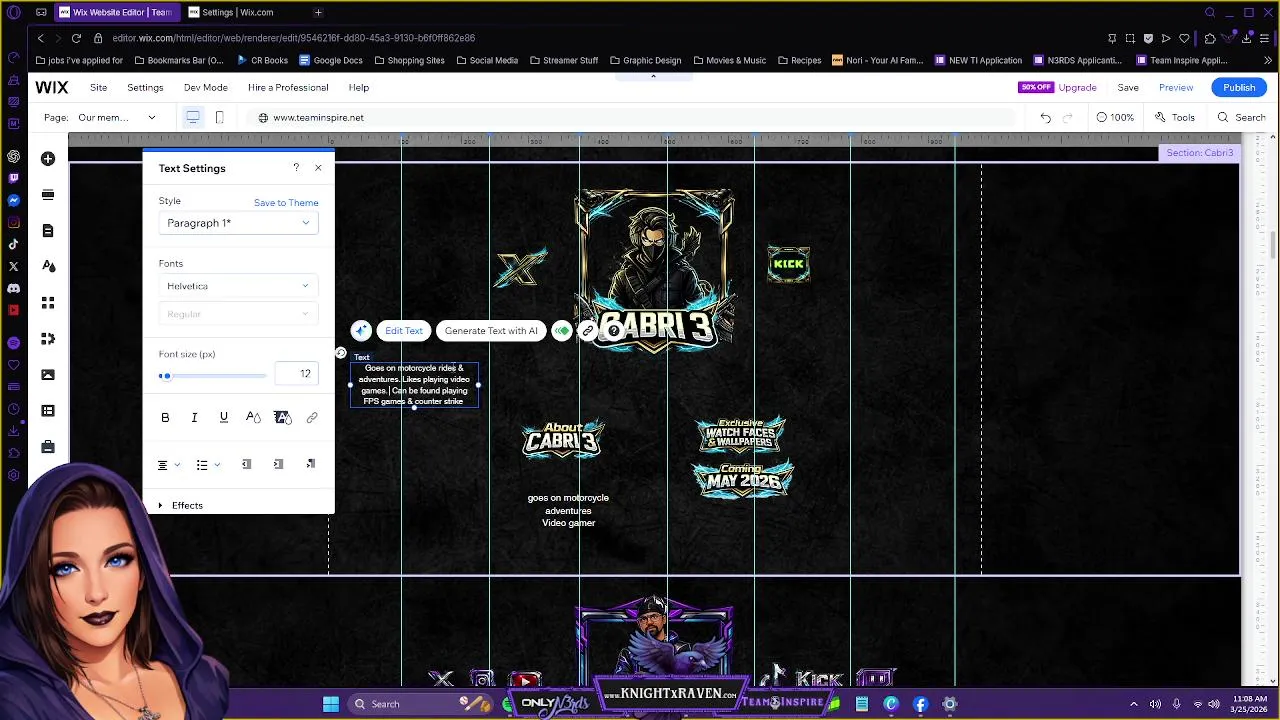Viewport: 1280px width, 720px height.
Task: Click the text direction icon
Action: pyautogui.click(x=311, y=465)
